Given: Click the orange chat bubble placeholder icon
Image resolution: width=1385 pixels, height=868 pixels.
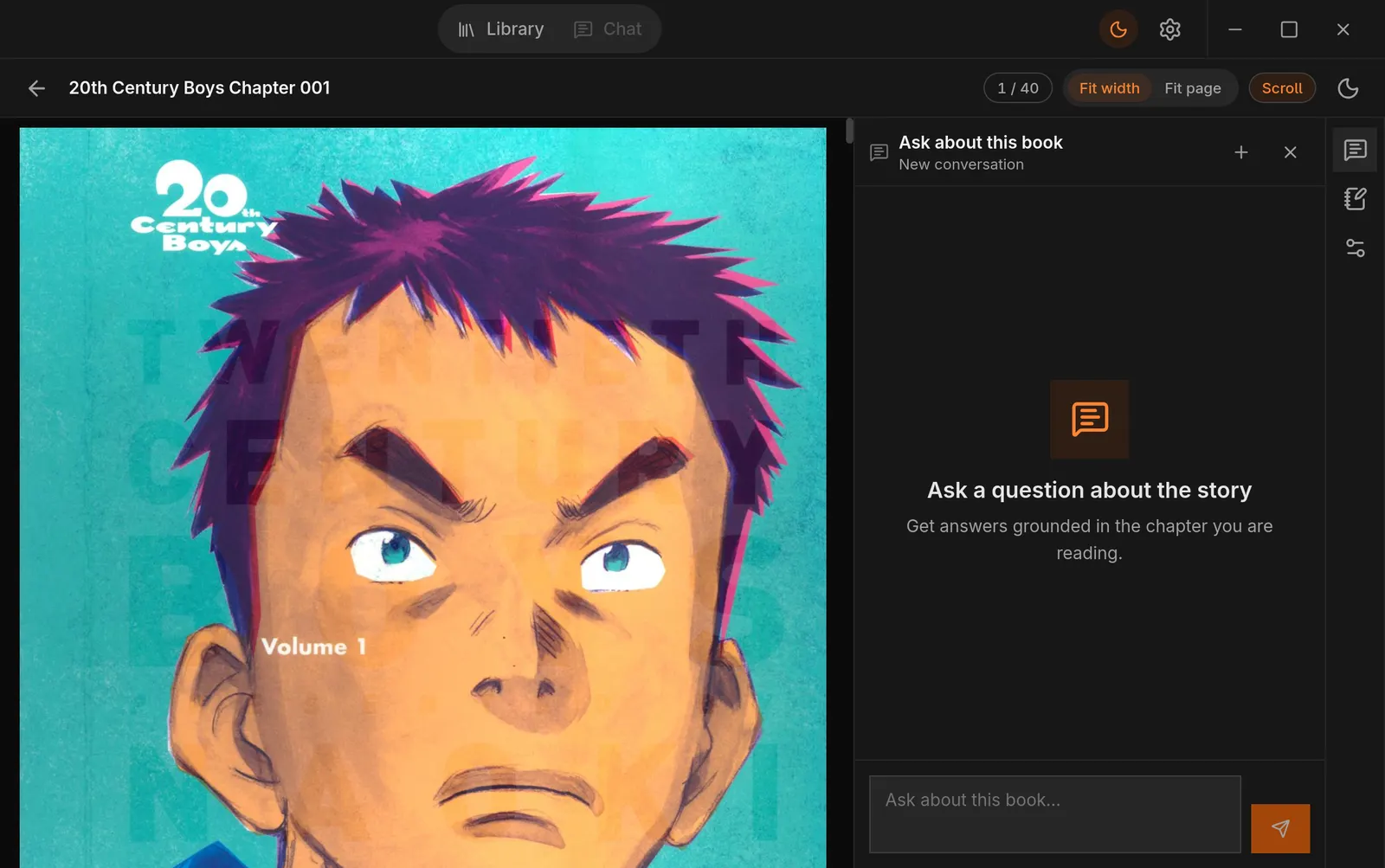Looking at the screenshot, I should pos(1089,419).
